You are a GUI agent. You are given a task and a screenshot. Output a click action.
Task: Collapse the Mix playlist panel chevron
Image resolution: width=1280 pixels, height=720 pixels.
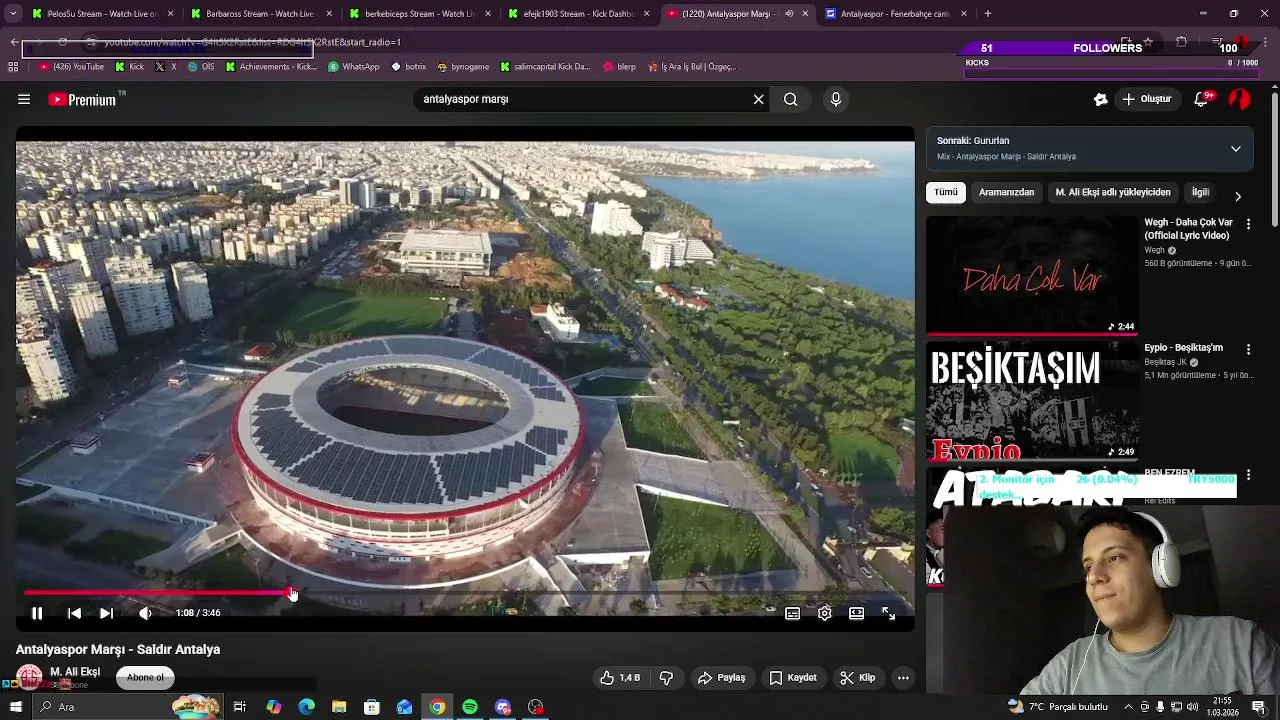coord(1236,149)
